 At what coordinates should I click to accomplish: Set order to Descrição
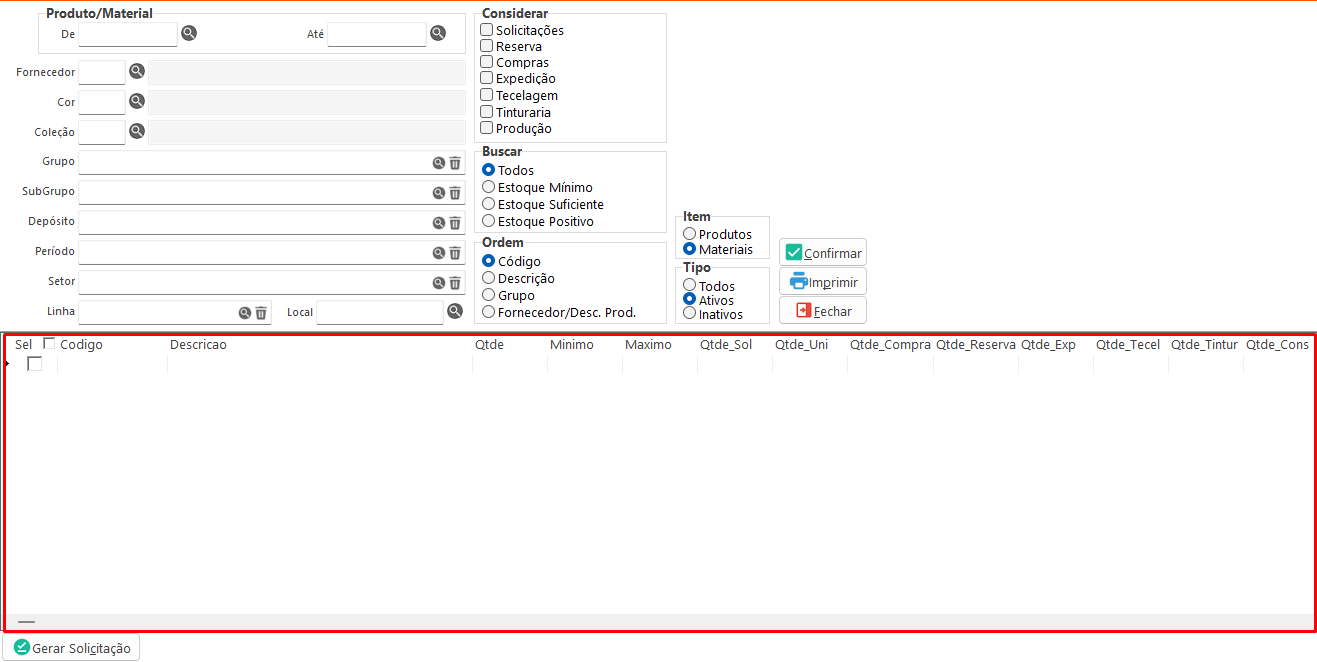(x=489, y=278)
